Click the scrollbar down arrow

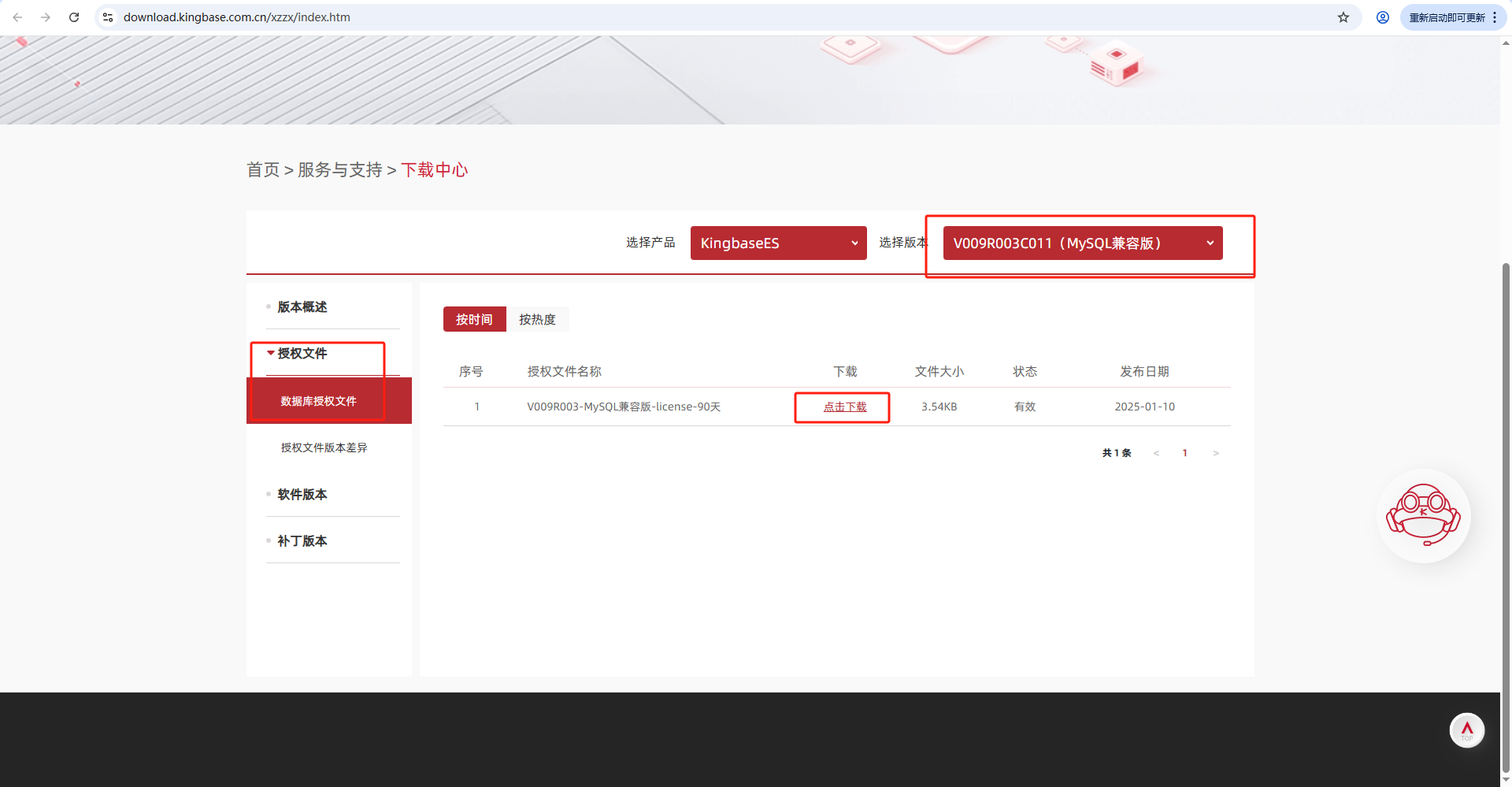(1506, 781)
